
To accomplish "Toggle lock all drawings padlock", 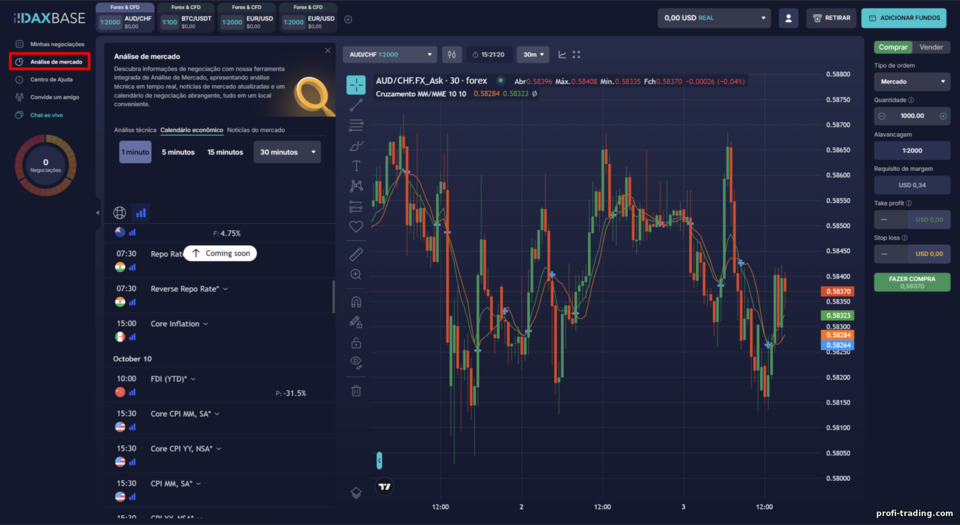I will click(356, 342).
